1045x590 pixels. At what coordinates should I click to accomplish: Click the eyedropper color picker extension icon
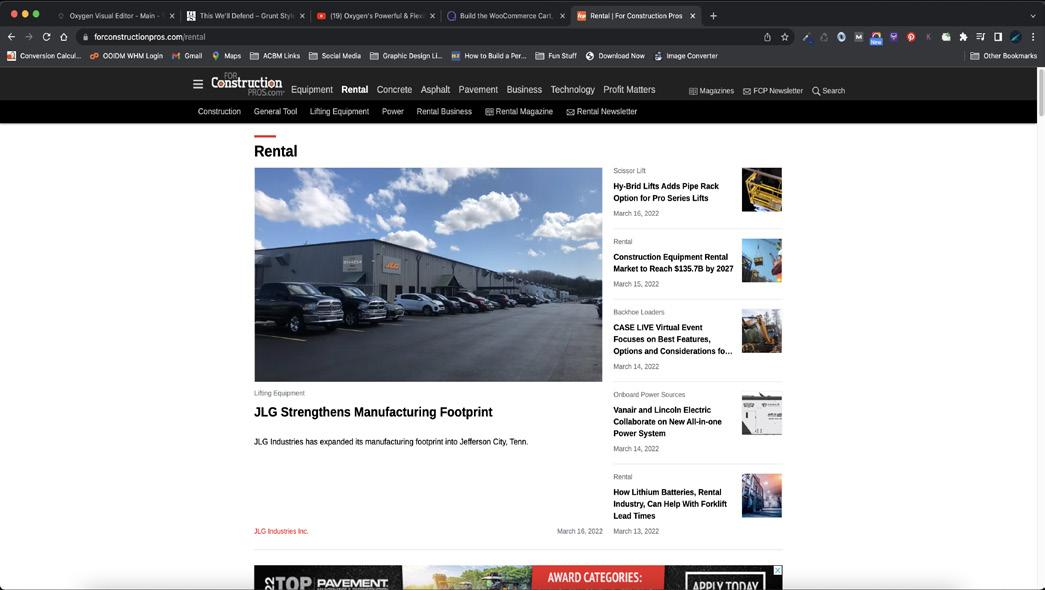[x=806, y=37]
